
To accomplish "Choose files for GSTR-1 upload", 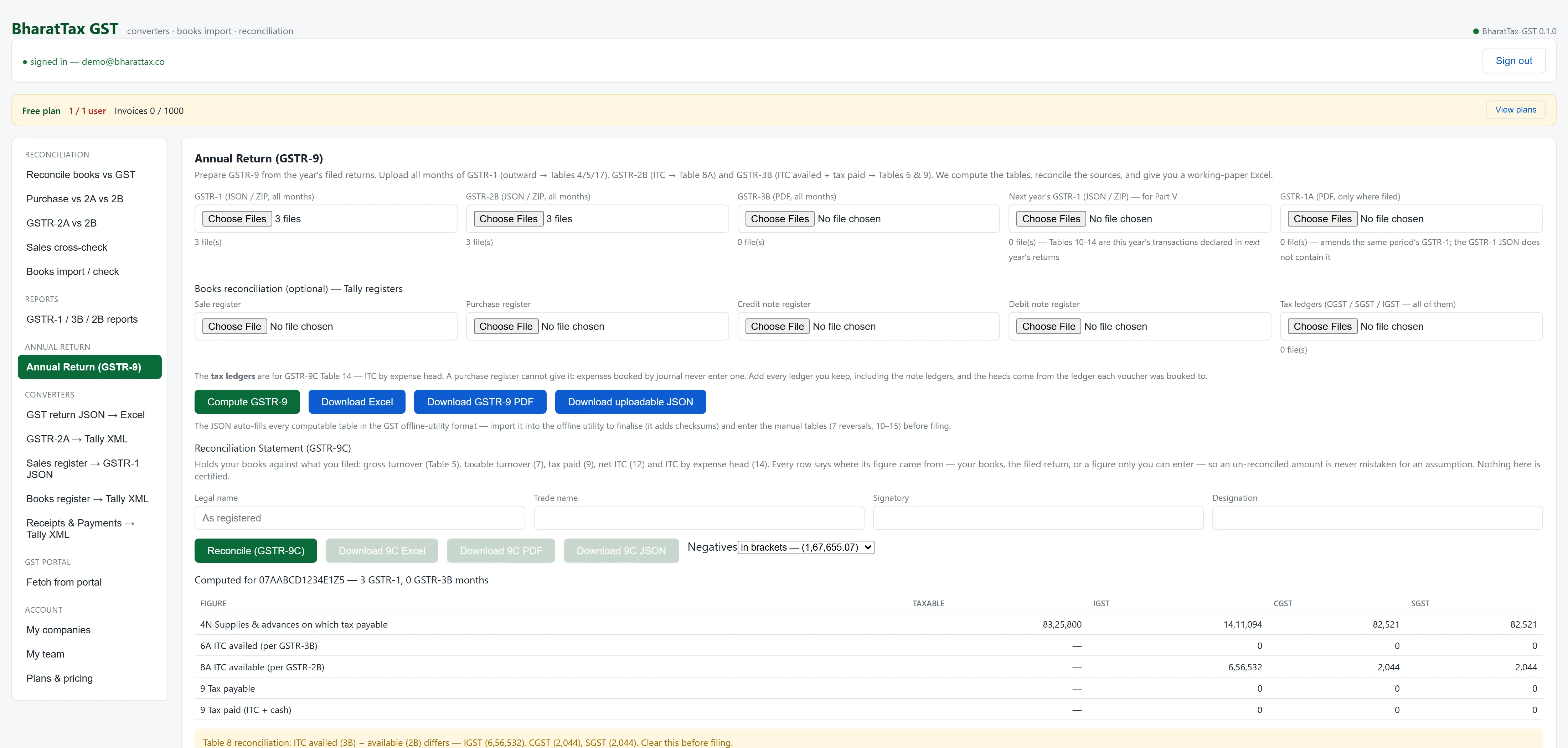I will pyautogui.click(x=237, y=219).
